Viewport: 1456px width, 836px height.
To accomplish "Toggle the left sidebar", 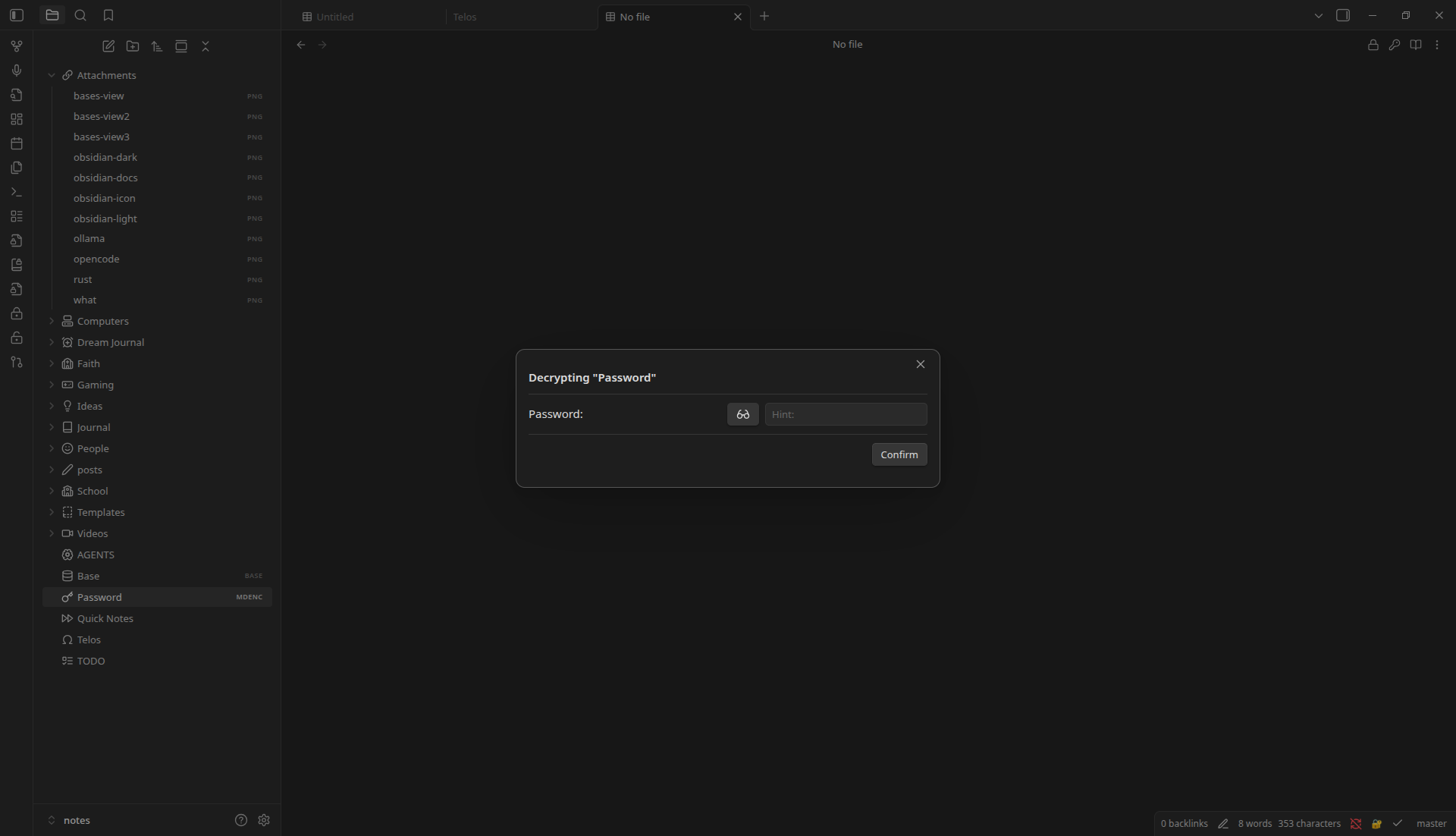I will (x=17, y=15).
